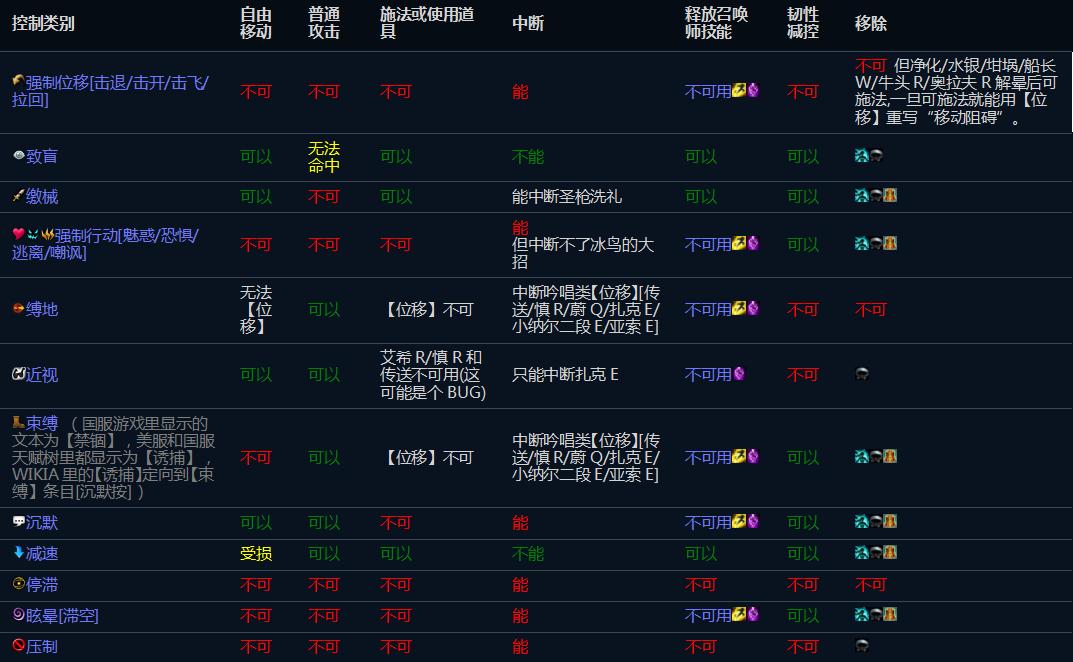Click the teal Cleanse icon in 致盲 row
The height and width of the screenshot is (662, 1073).
click(862, 155)
